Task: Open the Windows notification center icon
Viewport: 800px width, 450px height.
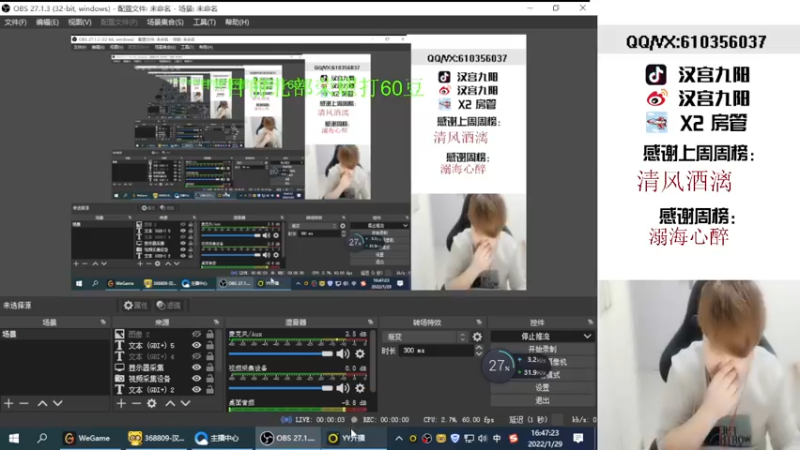Action: [x=578, y=438]
